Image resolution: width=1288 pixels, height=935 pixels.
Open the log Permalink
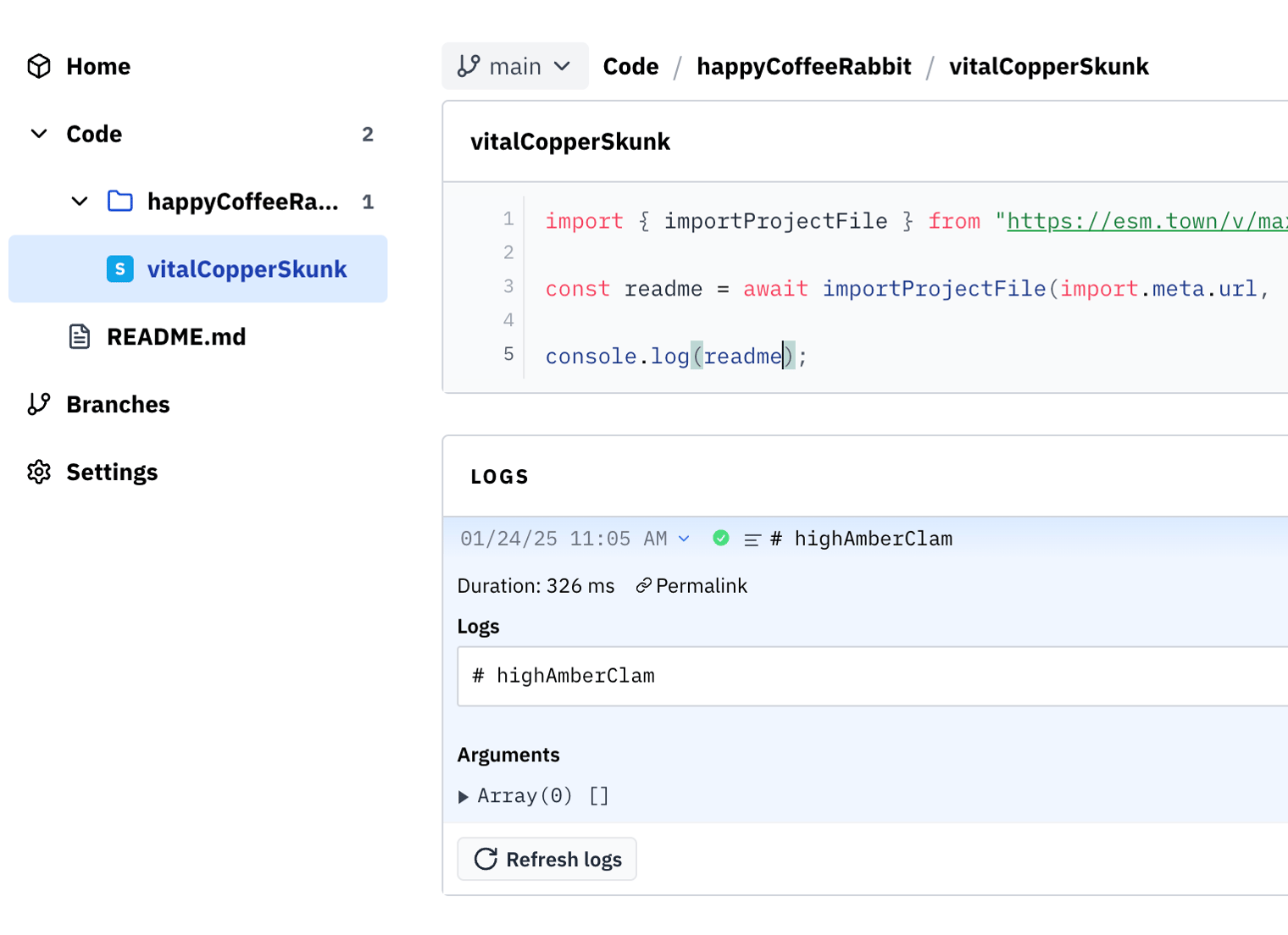point(692,586)
